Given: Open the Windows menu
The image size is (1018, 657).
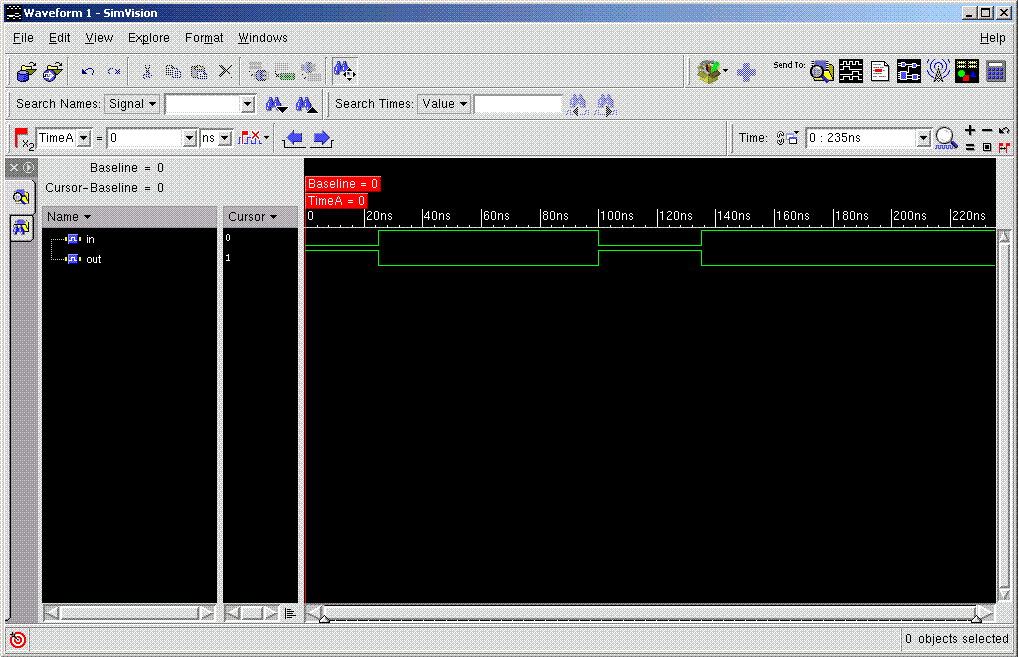Looking at the screenshot, I should [263, 38].
